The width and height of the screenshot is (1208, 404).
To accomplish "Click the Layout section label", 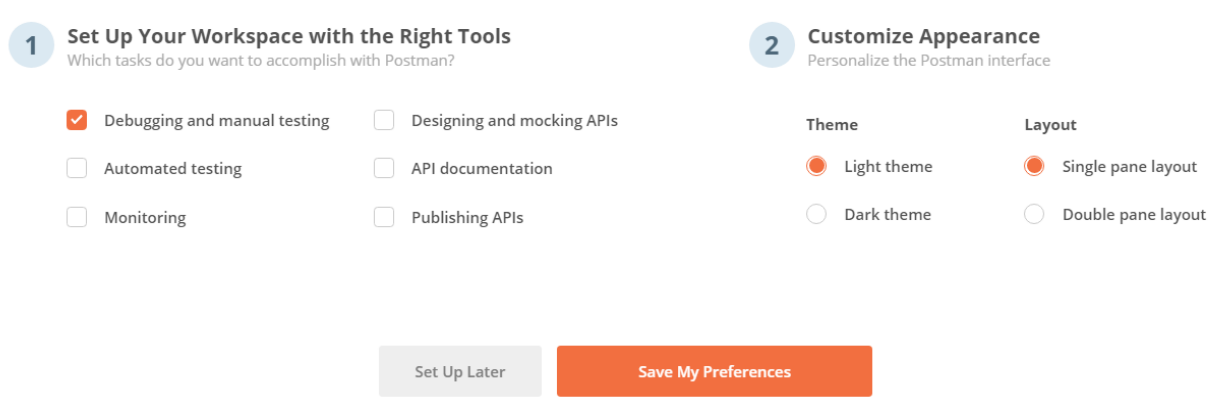I will pyautogui.click(x=1050, y=125).
